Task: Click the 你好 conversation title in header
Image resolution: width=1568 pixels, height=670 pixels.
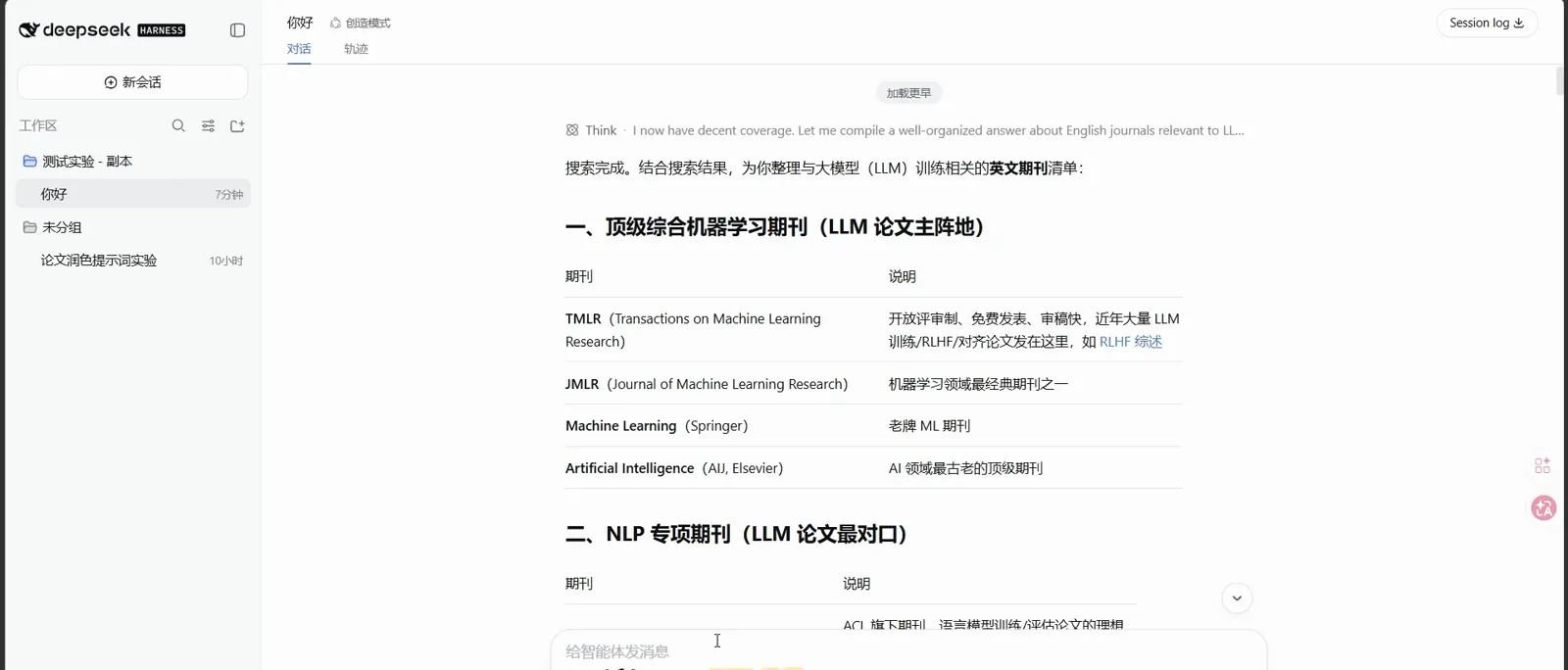Action: coord(300,23)
